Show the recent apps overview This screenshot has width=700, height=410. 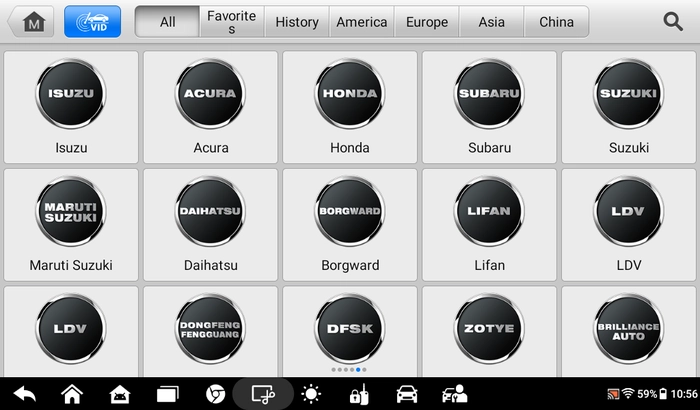(x=167, y=394)
